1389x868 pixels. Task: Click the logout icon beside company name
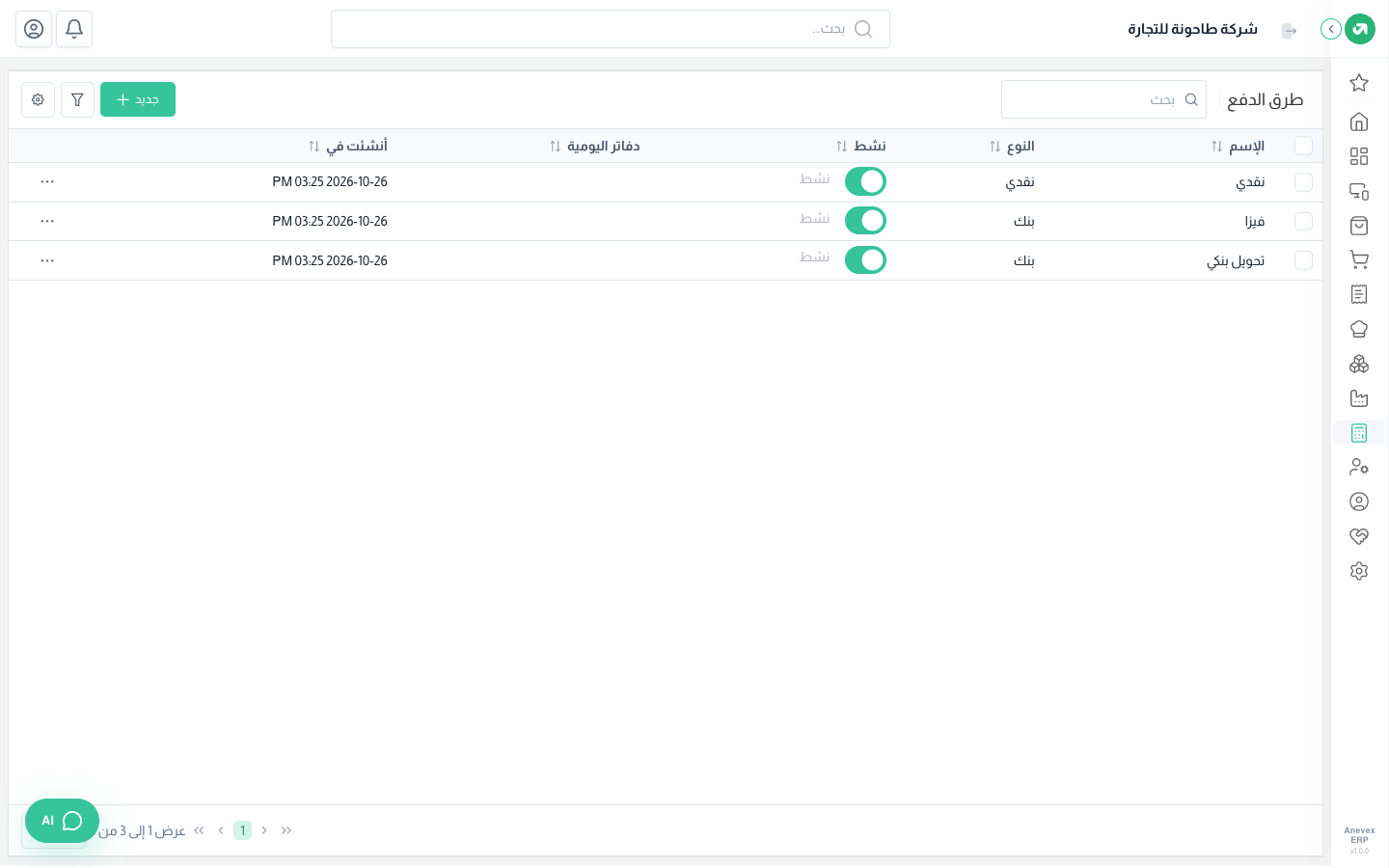point(1289,31)
